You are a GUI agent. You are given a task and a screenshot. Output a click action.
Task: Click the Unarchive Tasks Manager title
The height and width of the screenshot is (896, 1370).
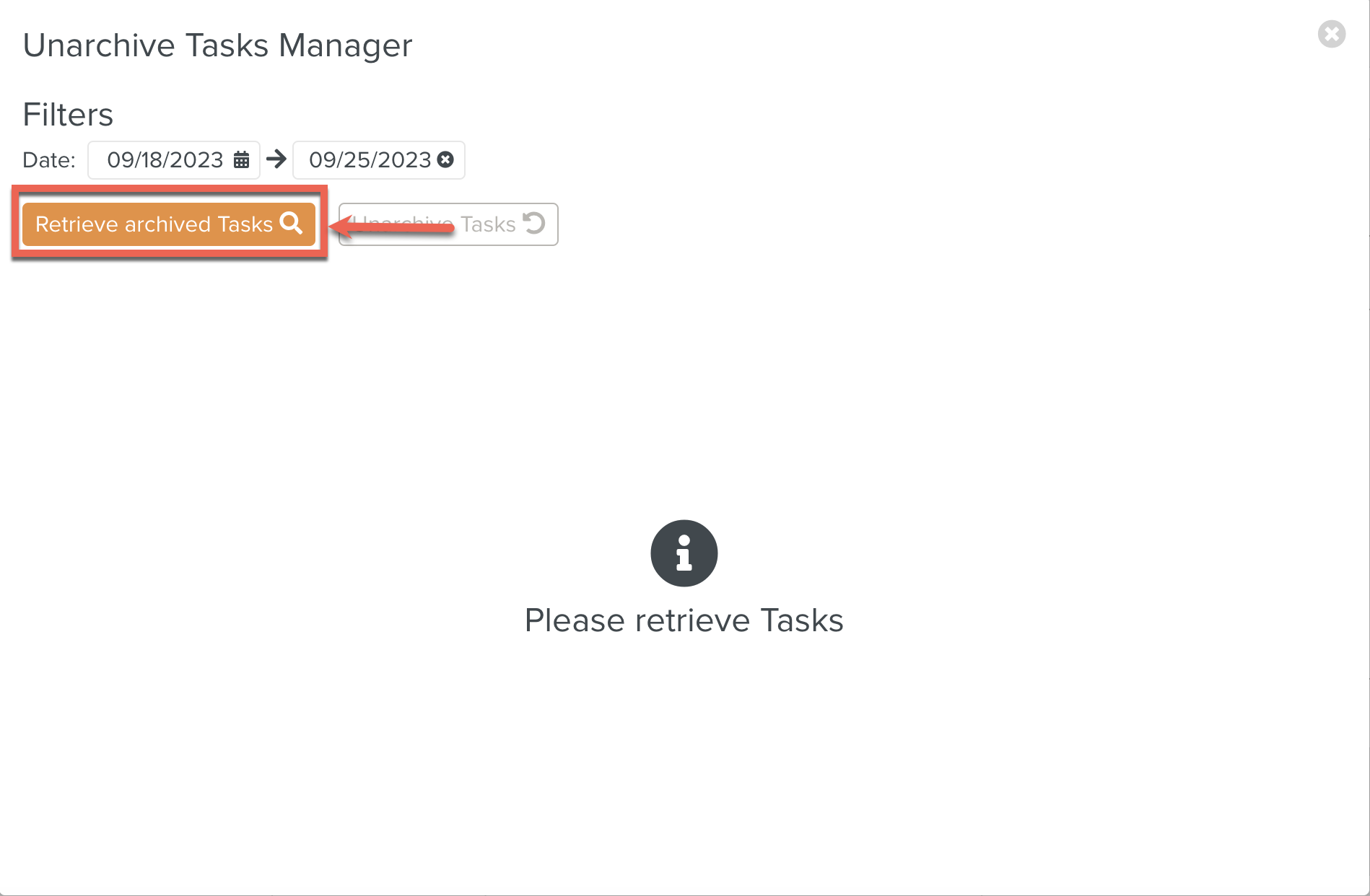click(217, 45)
